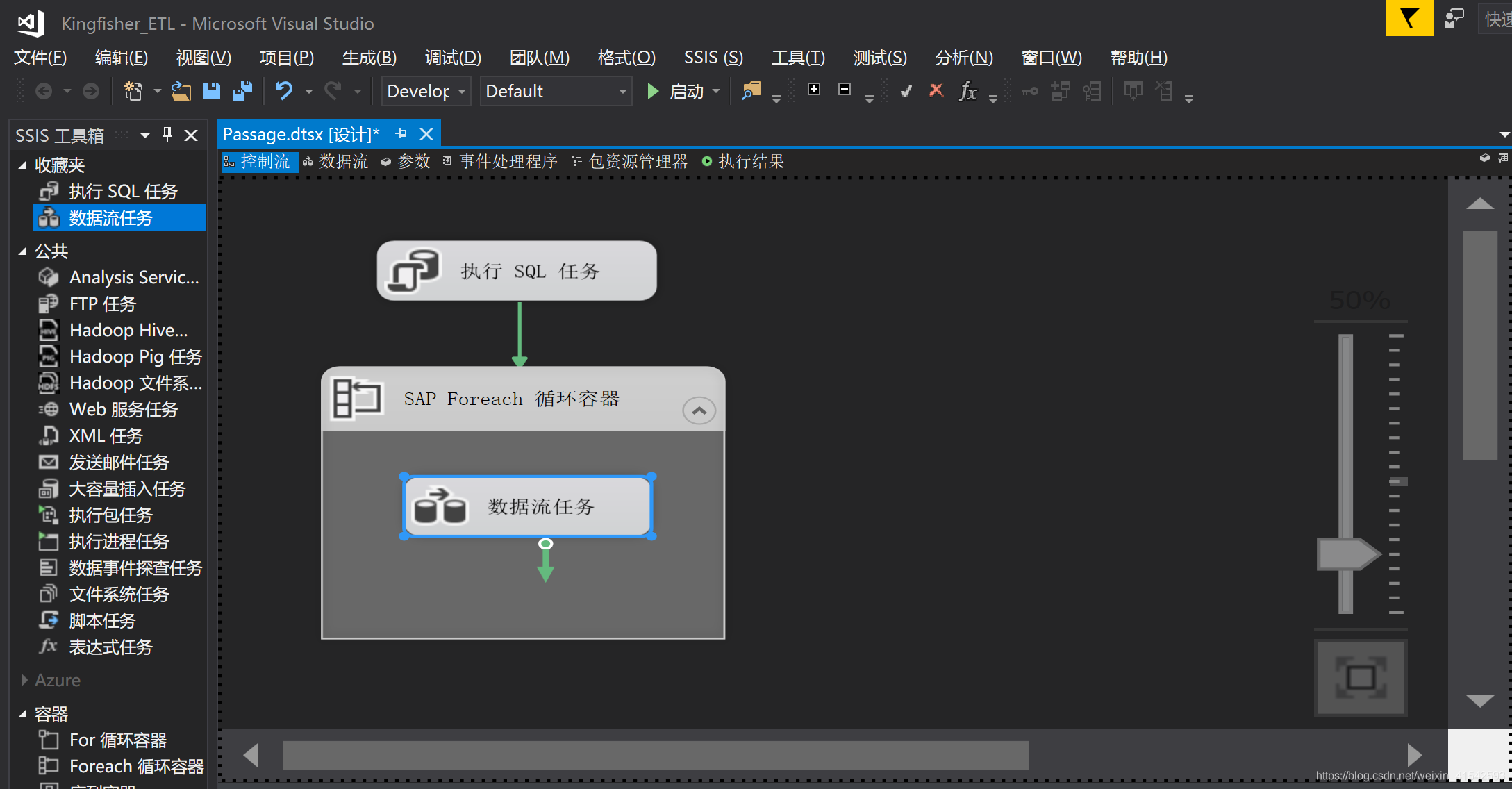1512x789 pixels.
Task: Select 脚本任务 in the SSIS toolbox
Action: pos(102,620)
